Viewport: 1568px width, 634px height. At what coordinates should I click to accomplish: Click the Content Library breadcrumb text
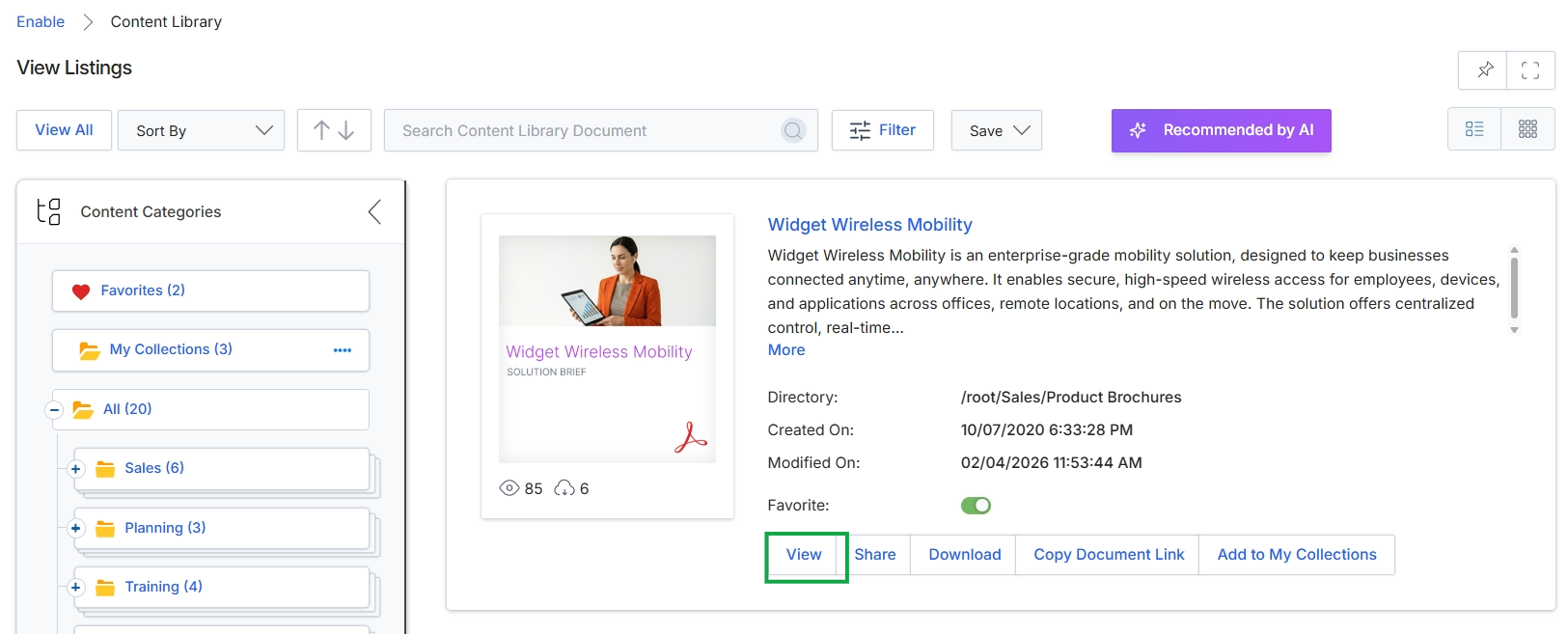tap(166, 21)
